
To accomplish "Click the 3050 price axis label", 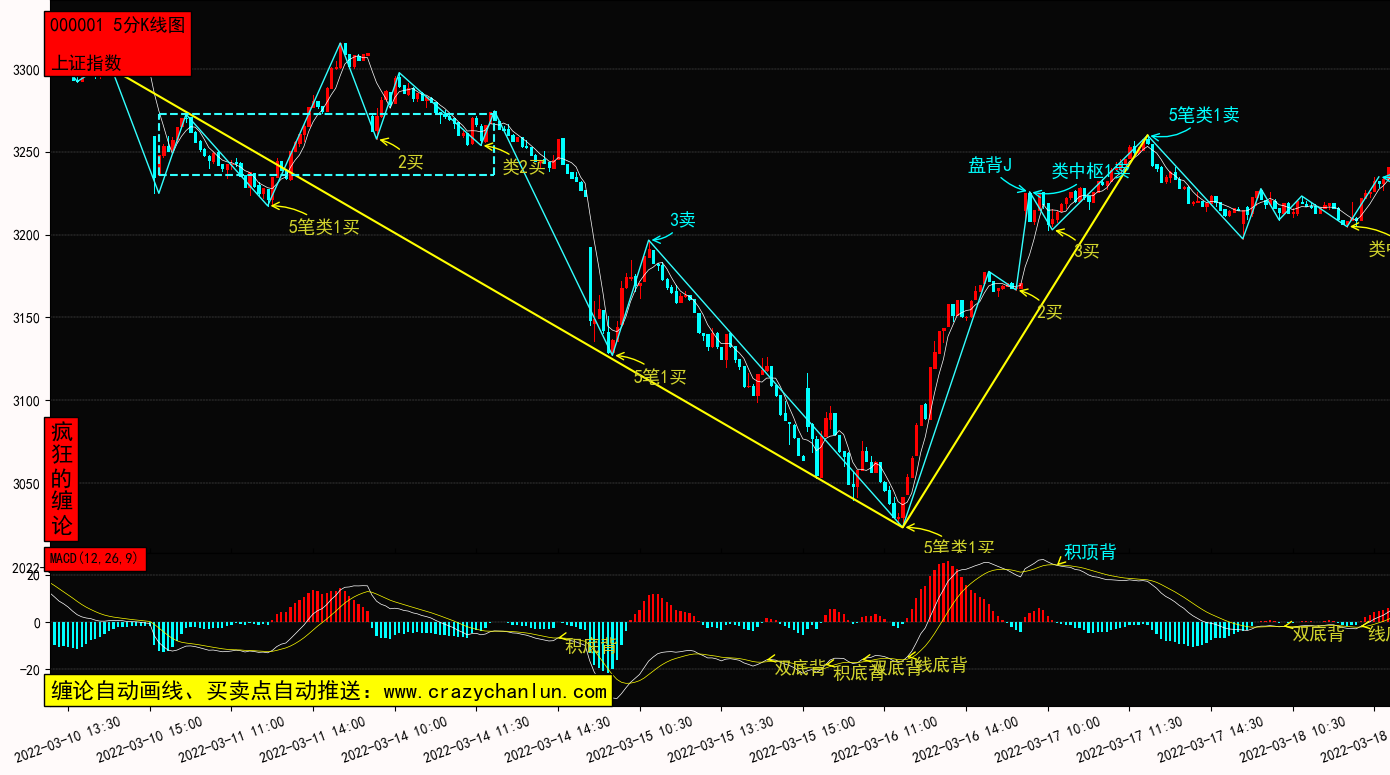I will 27,484.
